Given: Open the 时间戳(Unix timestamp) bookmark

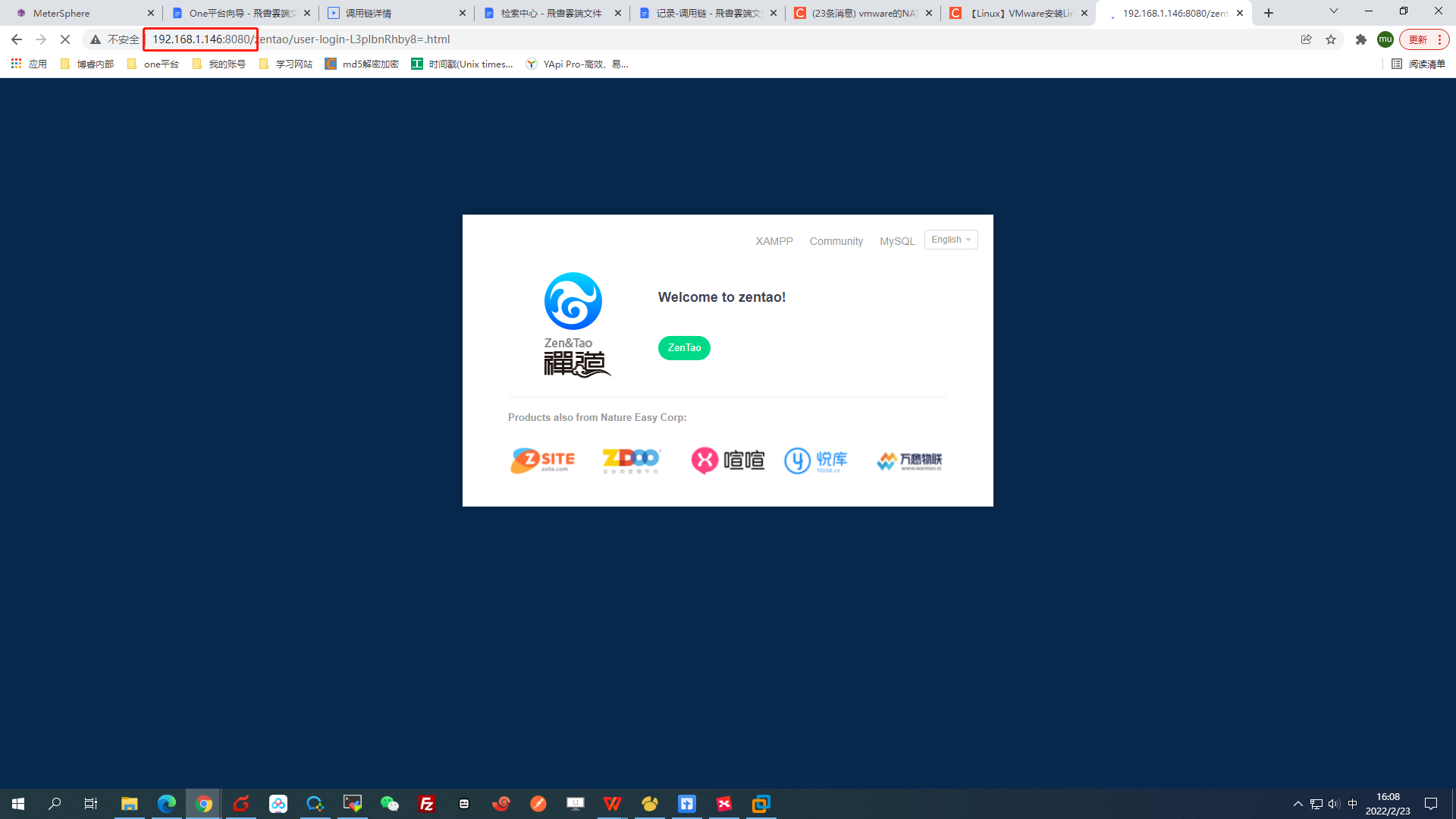Looking at the screenshot, I should (x=462, y=64).
